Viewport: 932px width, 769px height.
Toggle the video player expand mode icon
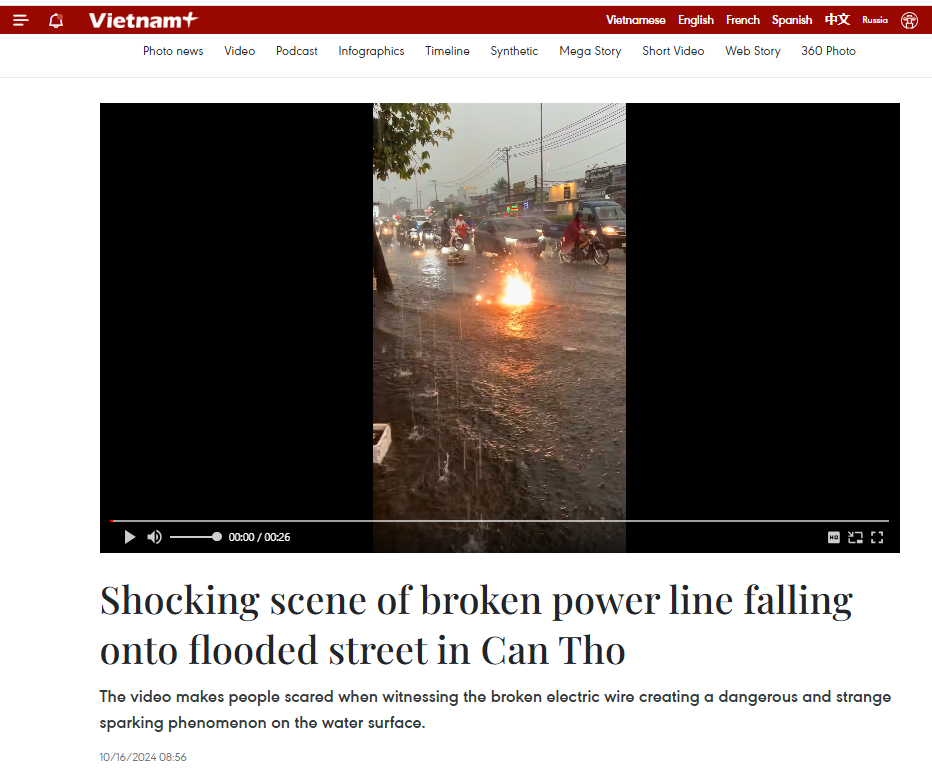tap(855, 538)
